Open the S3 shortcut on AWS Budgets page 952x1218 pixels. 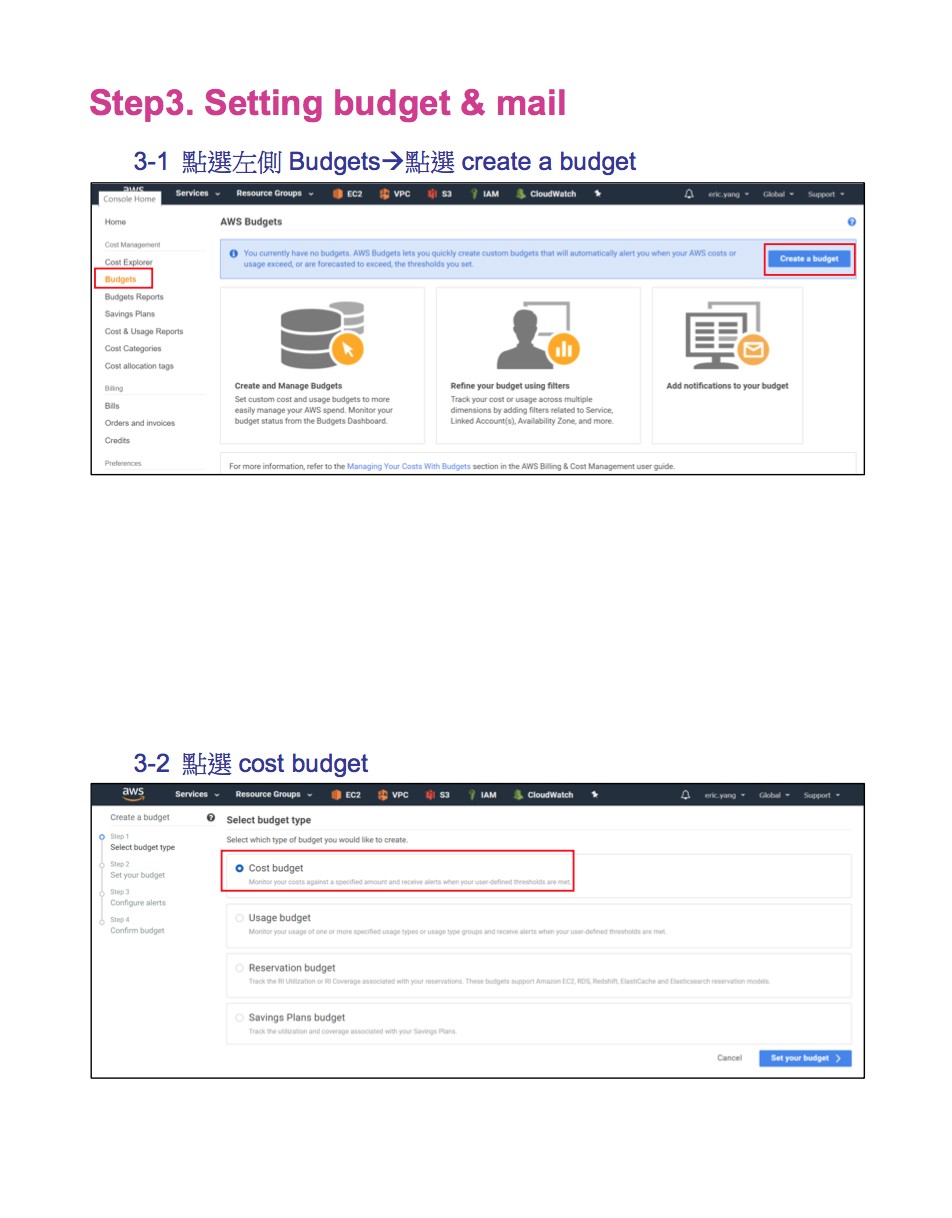[433, 194]
